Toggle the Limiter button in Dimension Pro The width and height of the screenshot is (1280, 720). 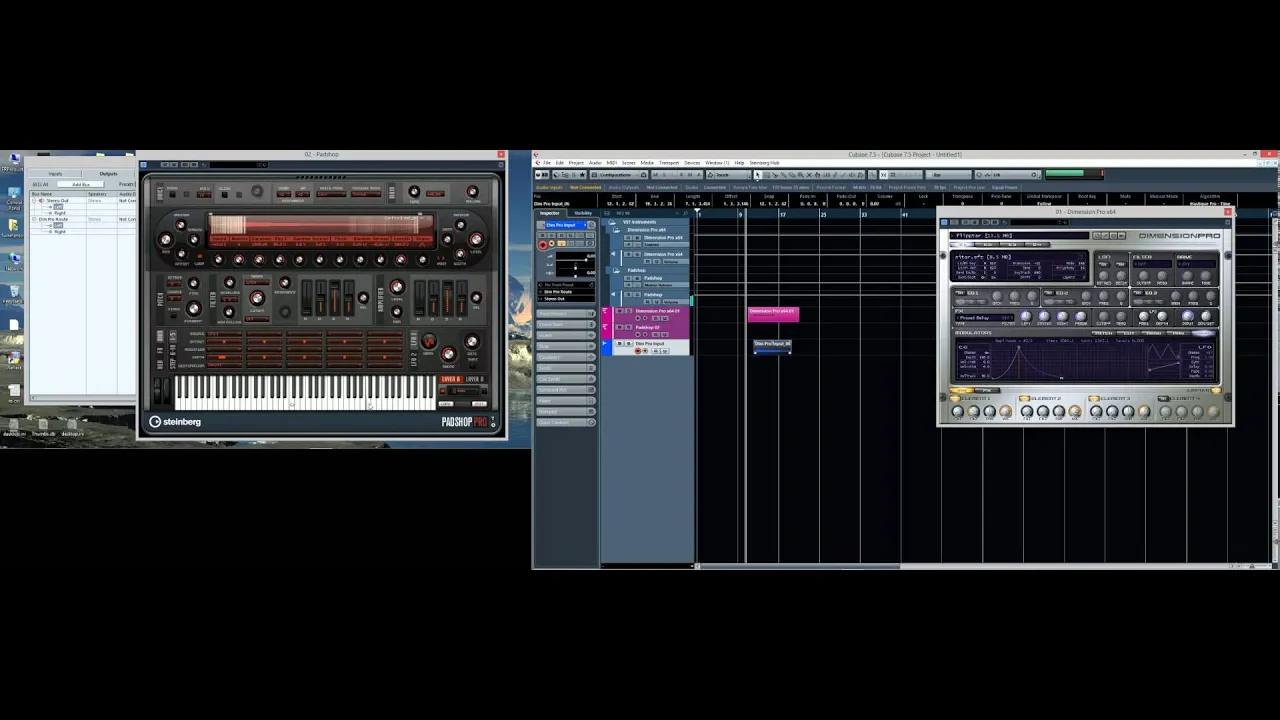tap(1216, 390)
